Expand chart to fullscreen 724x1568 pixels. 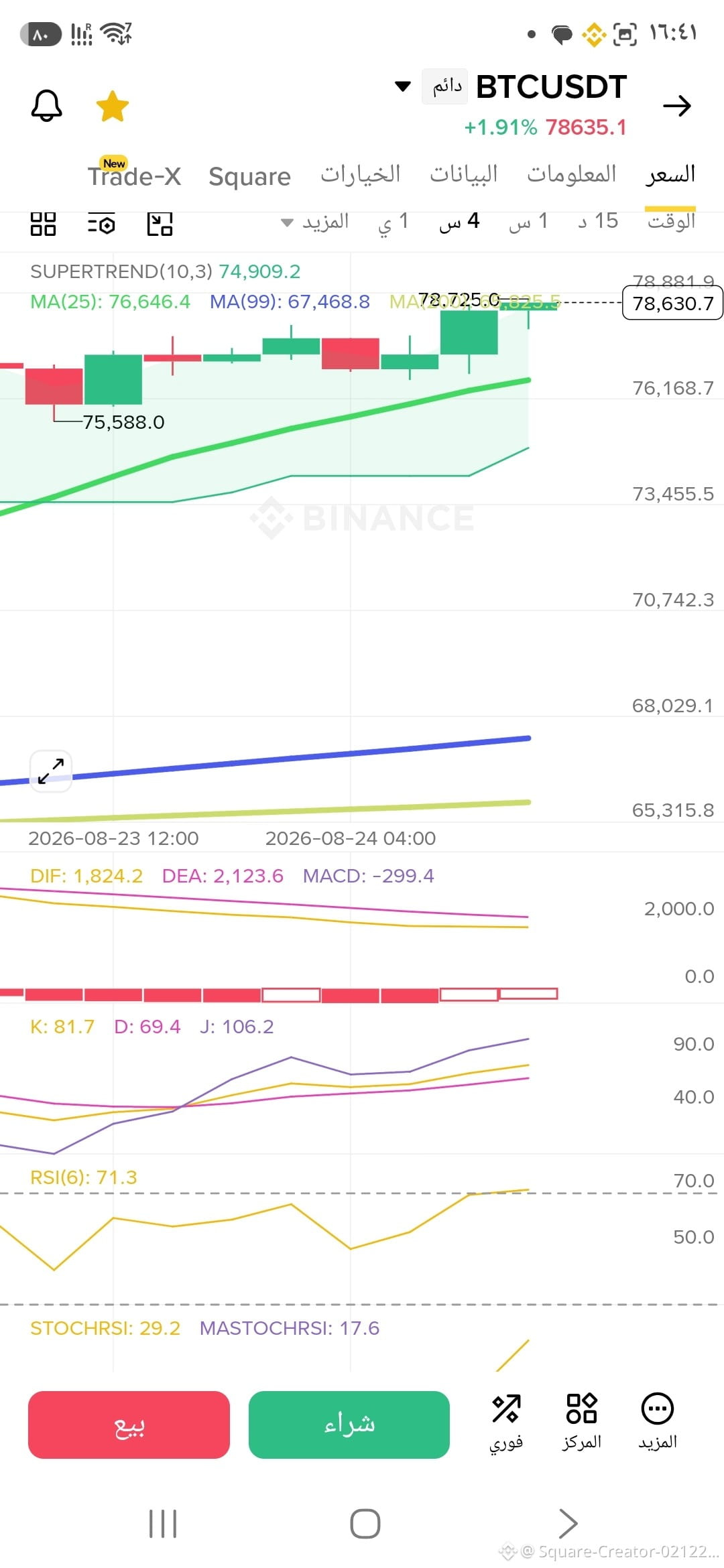point(51,771)
